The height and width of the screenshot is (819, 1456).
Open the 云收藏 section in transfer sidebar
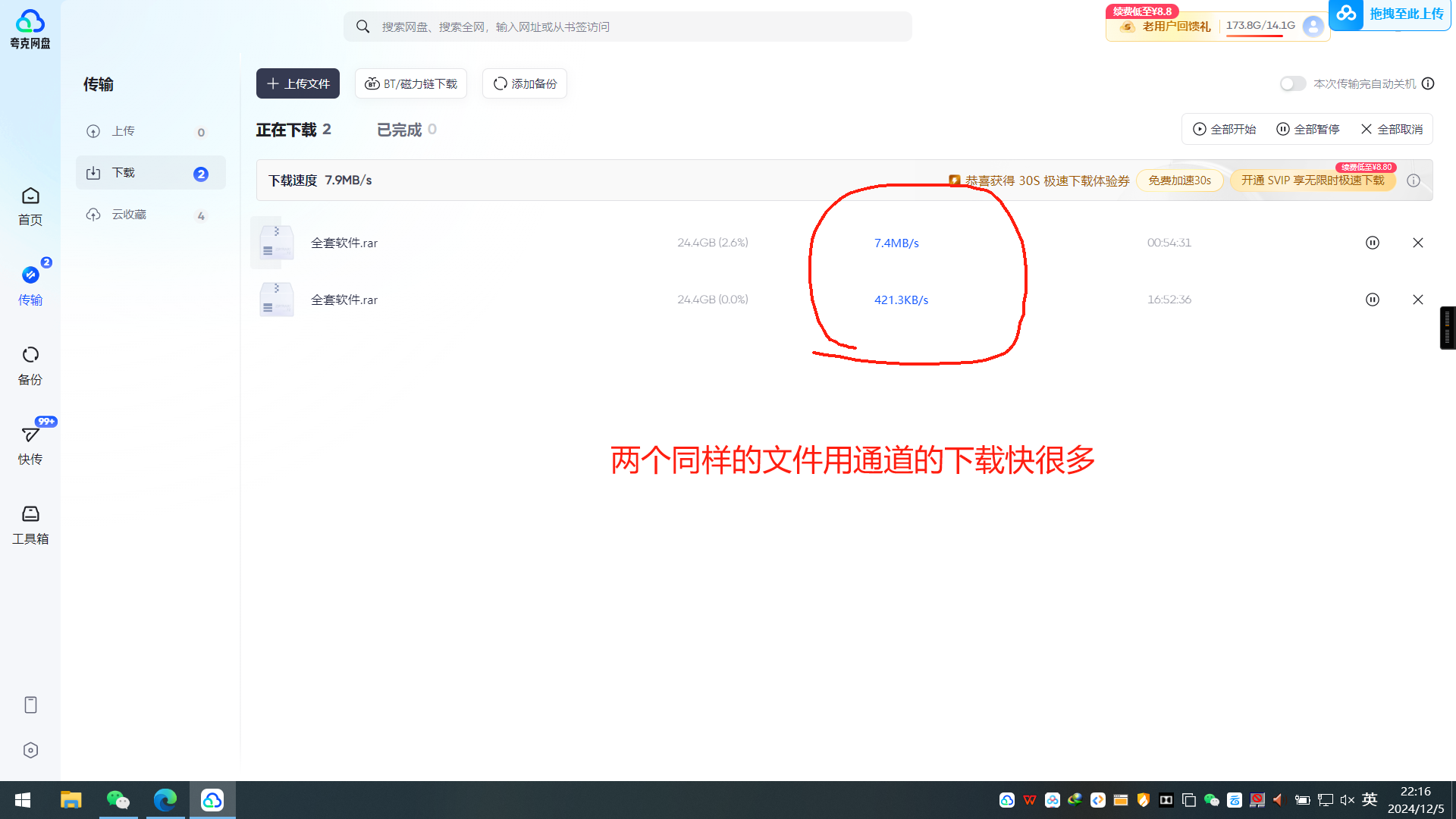click(151, 215)
